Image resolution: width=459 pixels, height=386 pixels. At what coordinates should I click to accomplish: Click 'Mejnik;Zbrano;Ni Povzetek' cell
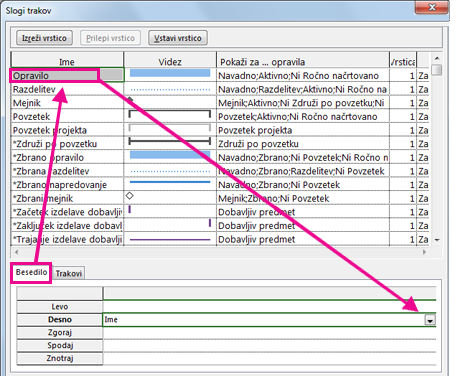point(303,199)
